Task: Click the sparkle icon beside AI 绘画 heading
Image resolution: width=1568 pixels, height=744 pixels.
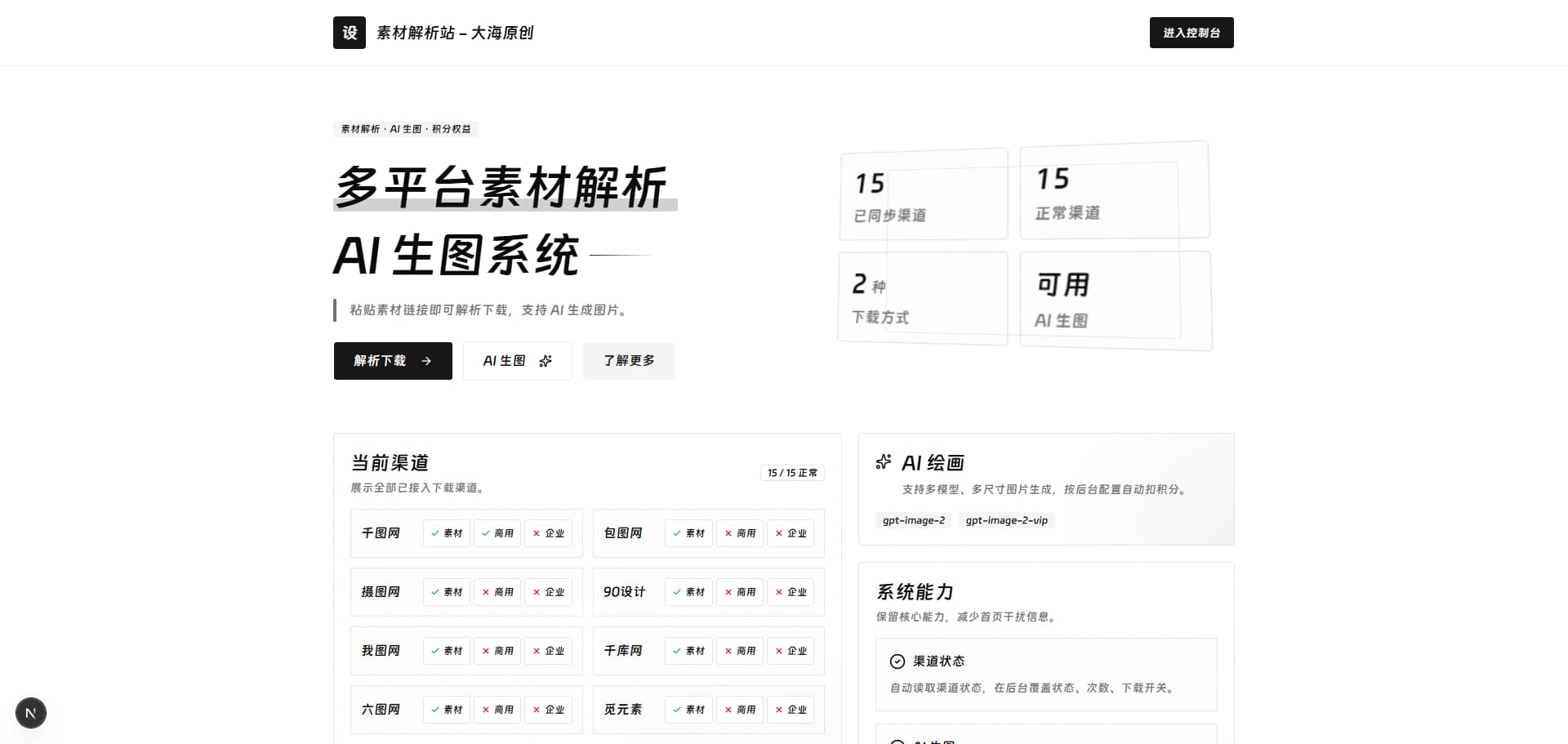Action: [884, 462]
